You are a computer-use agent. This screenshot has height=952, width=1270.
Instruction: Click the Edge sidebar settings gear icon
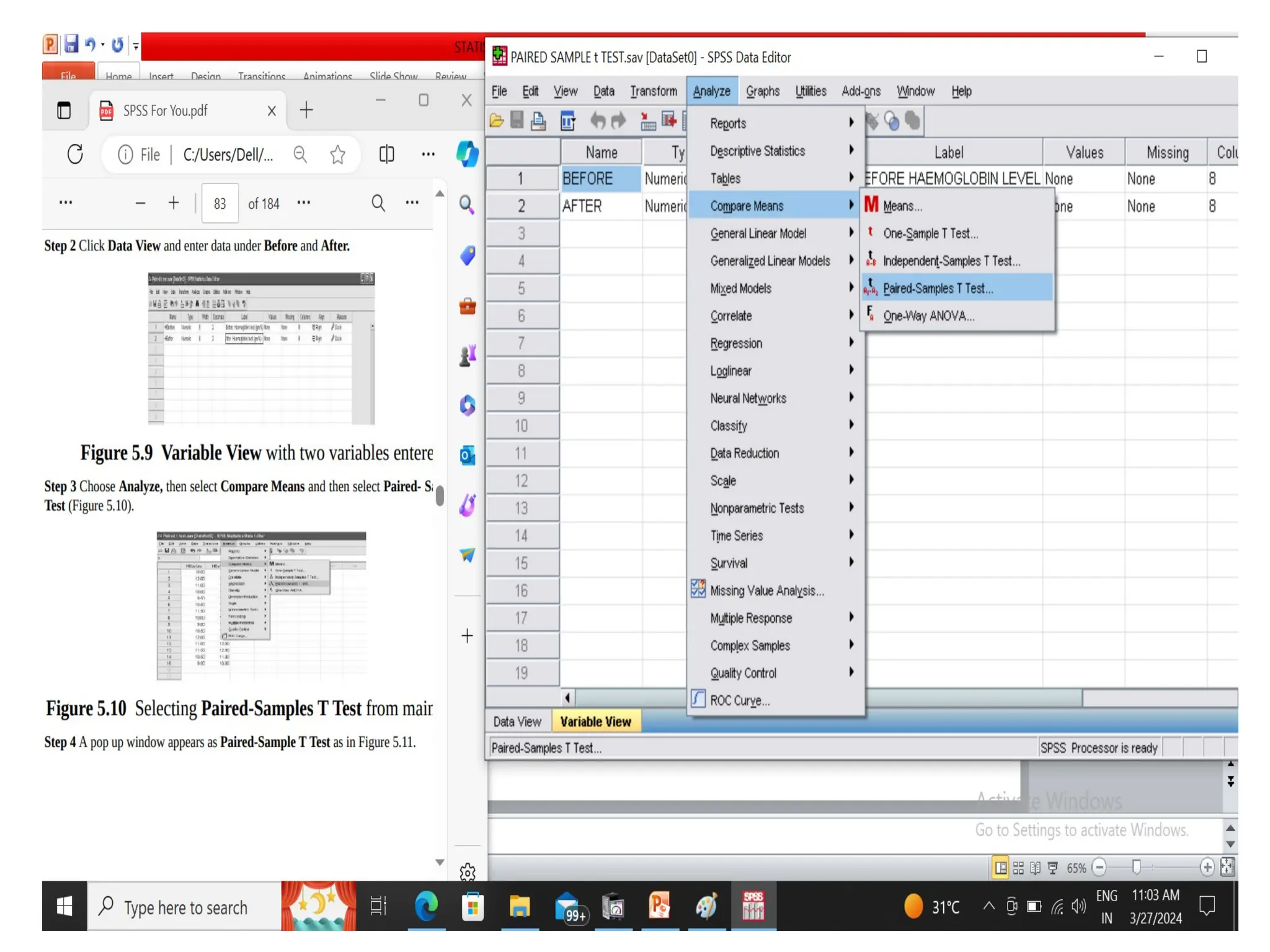coord(467,872)
